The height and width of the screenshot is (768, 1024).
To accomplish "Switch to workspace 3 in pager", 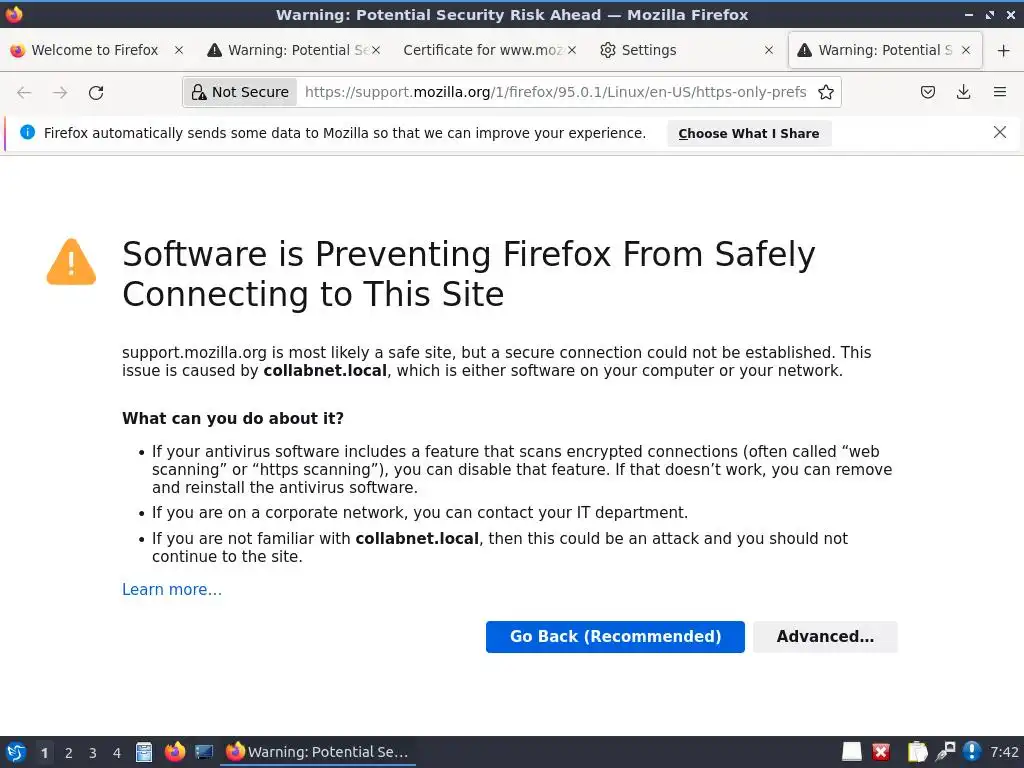I will [93, 753].
